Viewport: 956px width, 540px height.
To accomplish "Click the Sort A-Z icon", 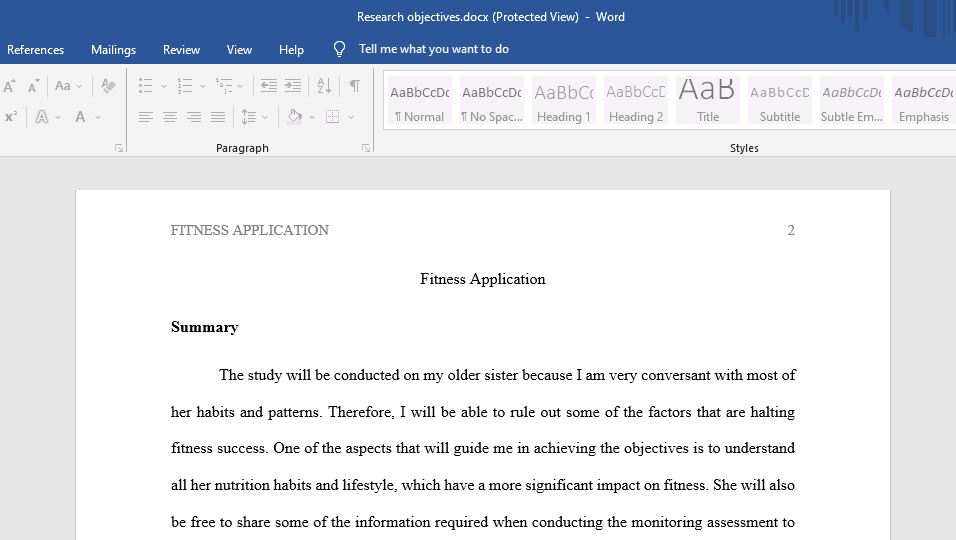I will coord(324,86).
